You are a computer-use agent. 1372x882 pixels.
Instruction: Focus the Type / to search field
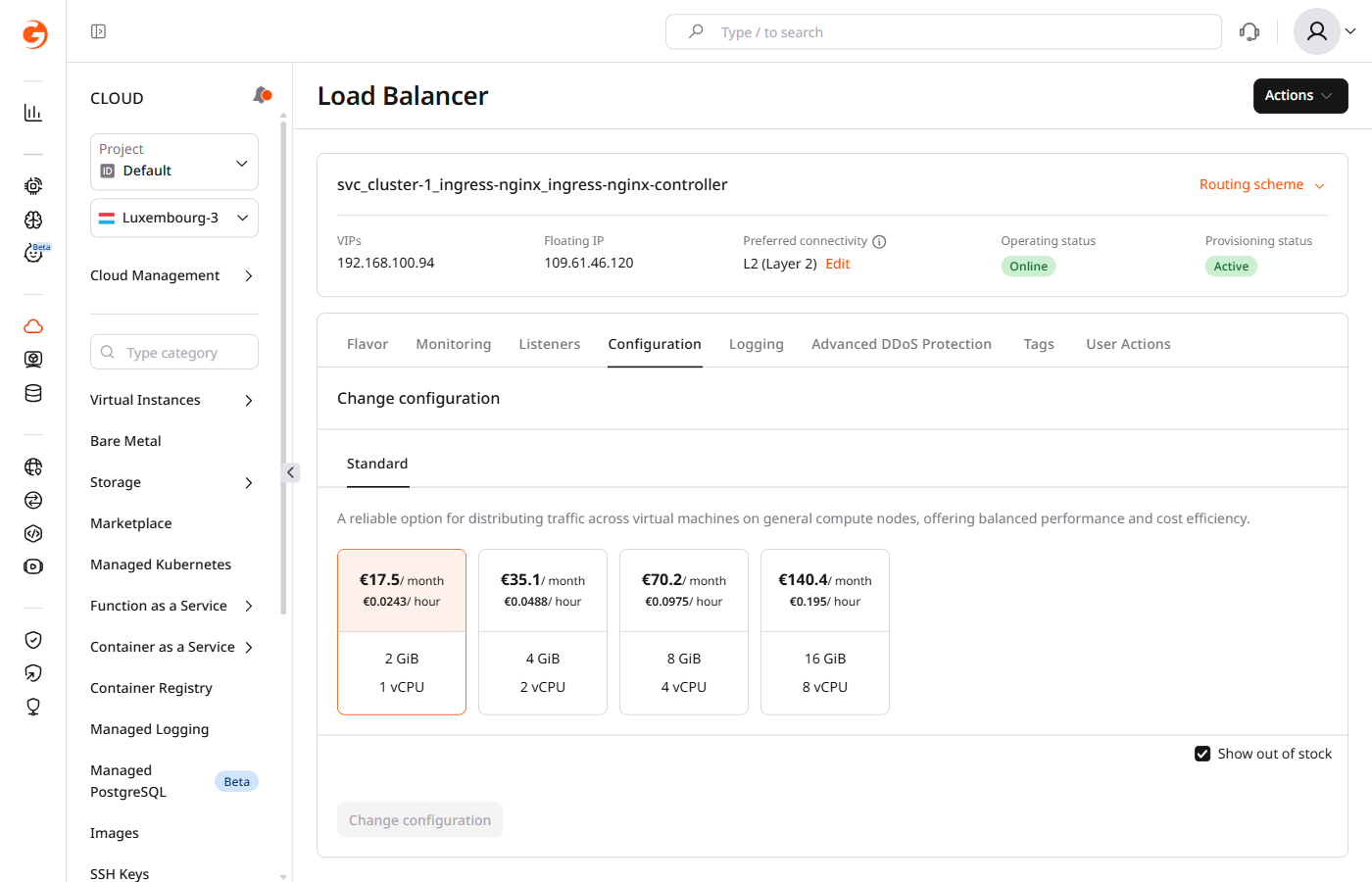tap(944, 31)
